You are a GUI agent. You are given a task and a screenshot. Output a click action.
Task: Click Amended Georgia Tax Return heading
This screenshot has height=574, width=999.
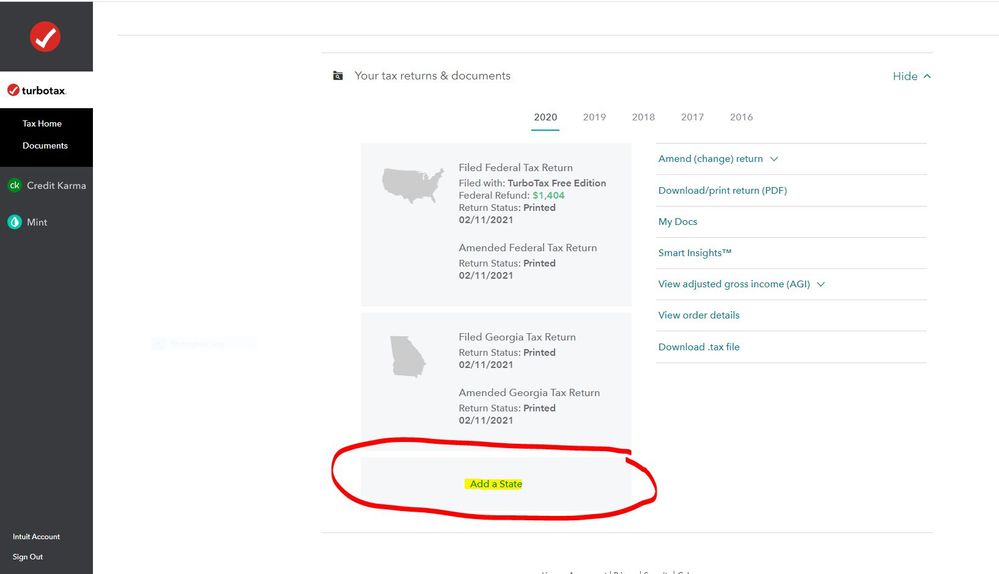point(529,393)
